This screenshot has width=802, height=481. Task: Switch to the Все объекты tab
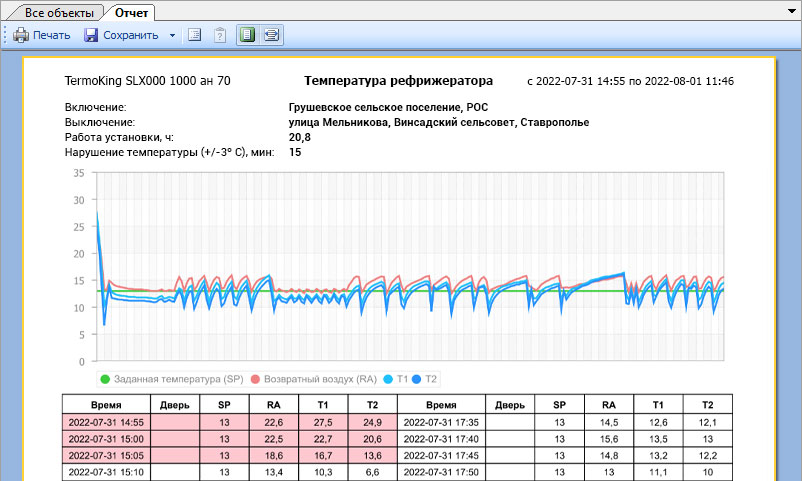pos(59,12)
